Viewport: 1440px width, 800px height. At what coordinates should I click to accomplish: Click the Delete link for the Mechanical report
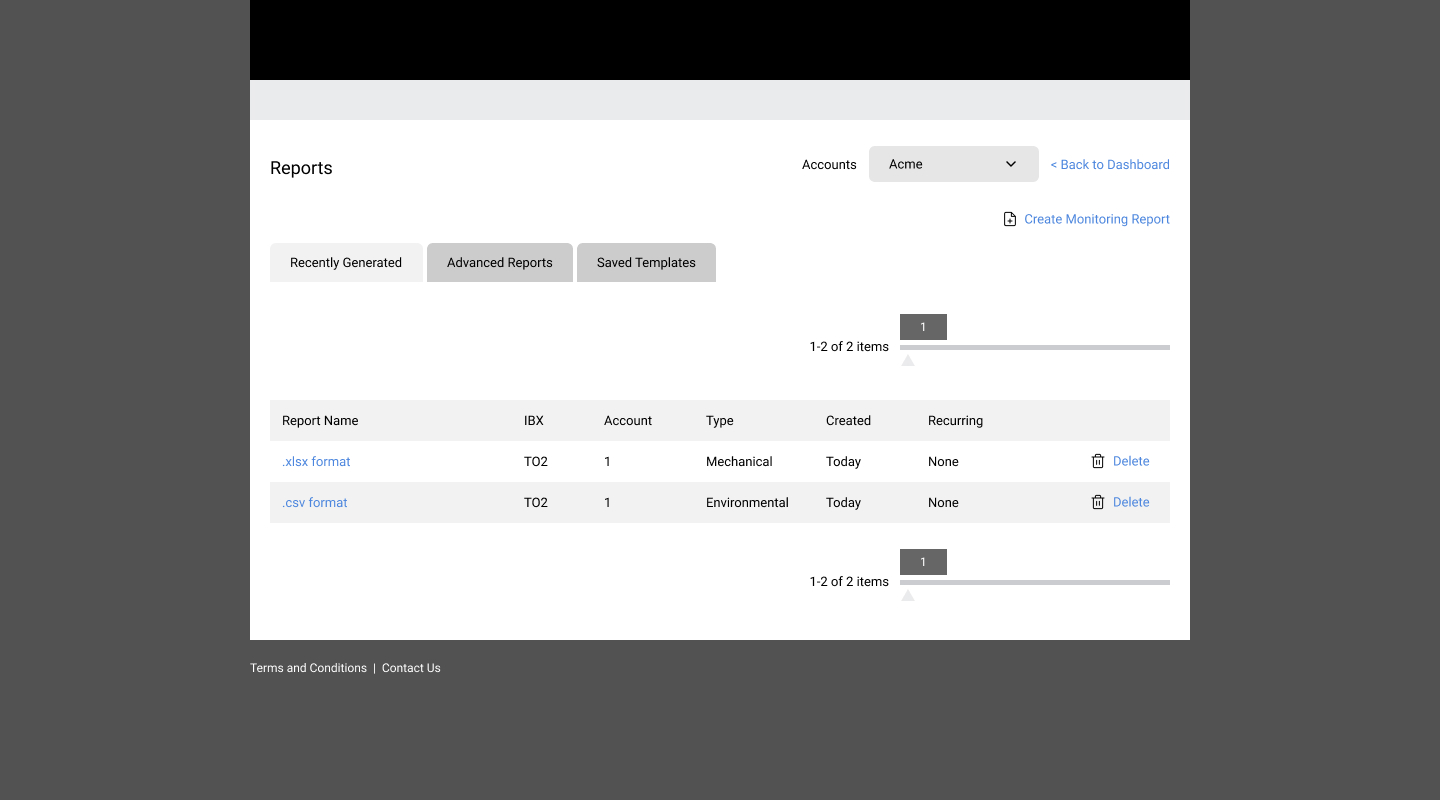coord(1131,461)
